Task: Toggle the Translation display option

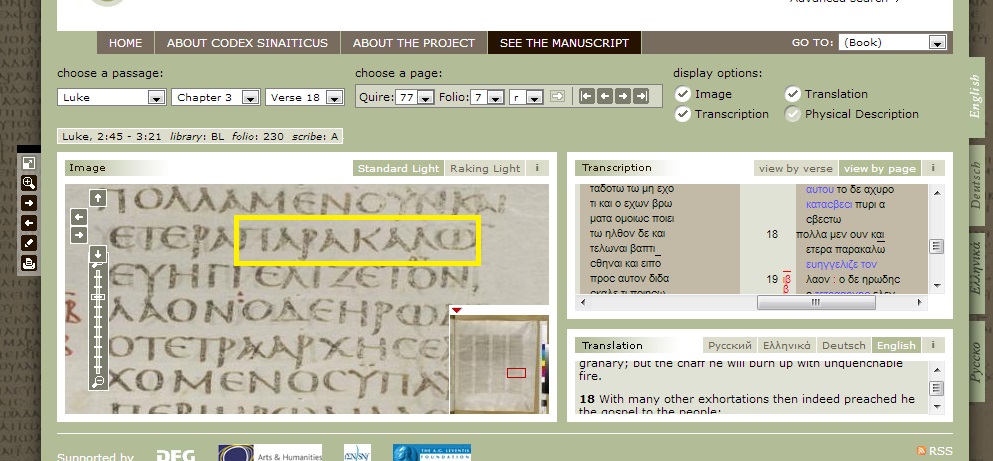Action: [793, 94]
